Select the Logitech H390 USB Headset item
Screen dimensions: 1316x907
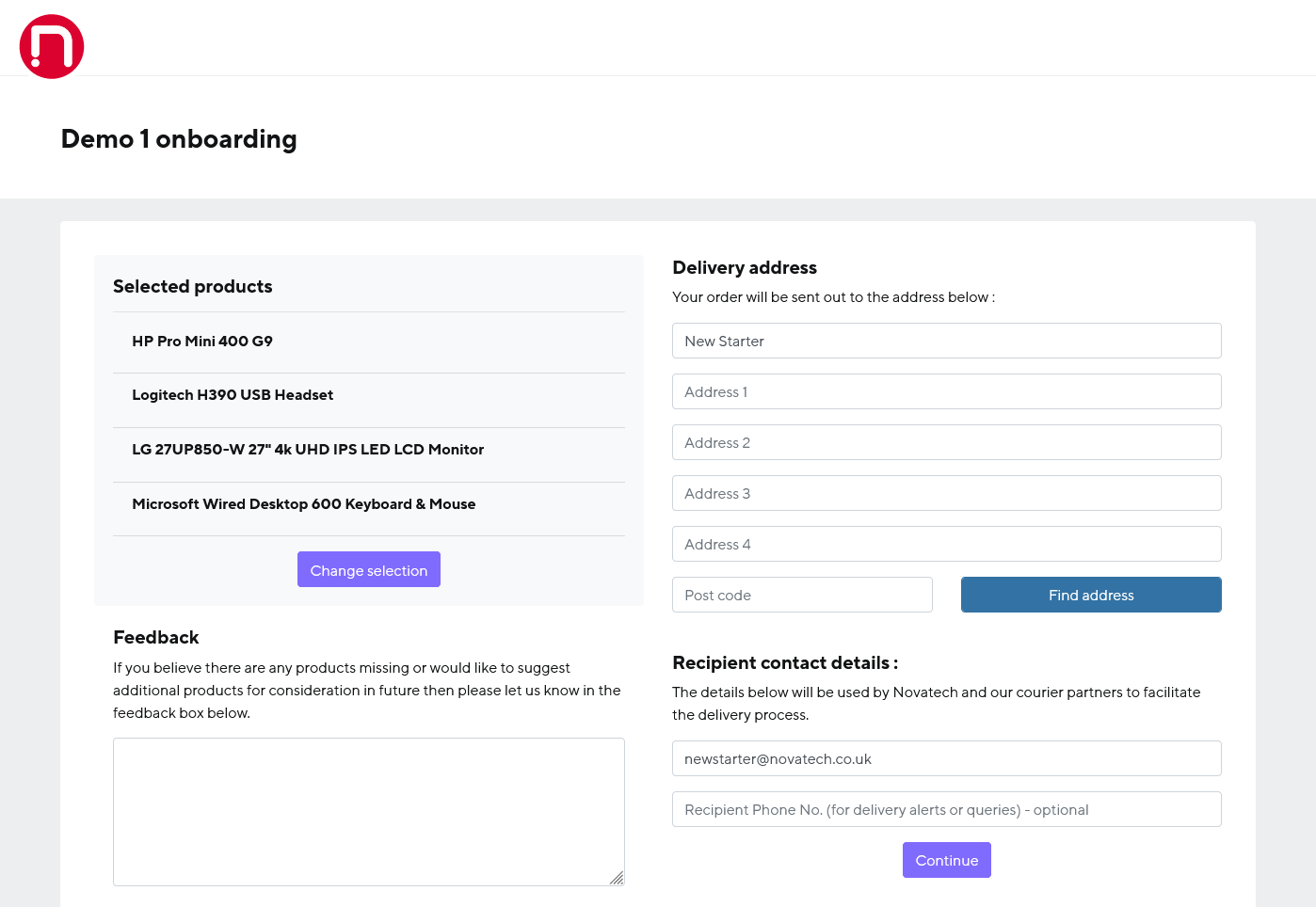pyautogui.click(x=233, y=395)
